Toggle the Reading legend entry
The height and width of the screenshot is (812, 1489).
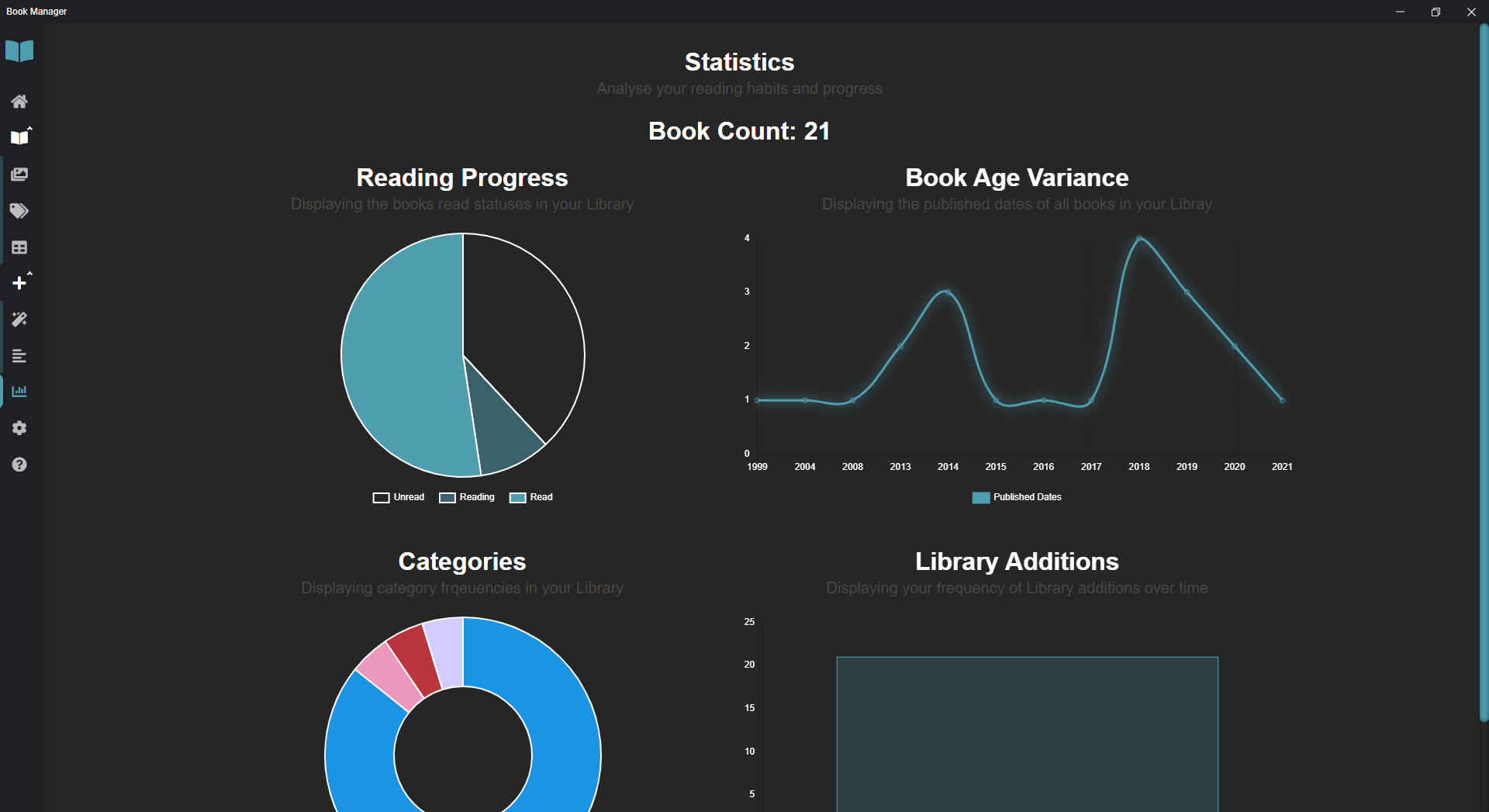(466, 497)
